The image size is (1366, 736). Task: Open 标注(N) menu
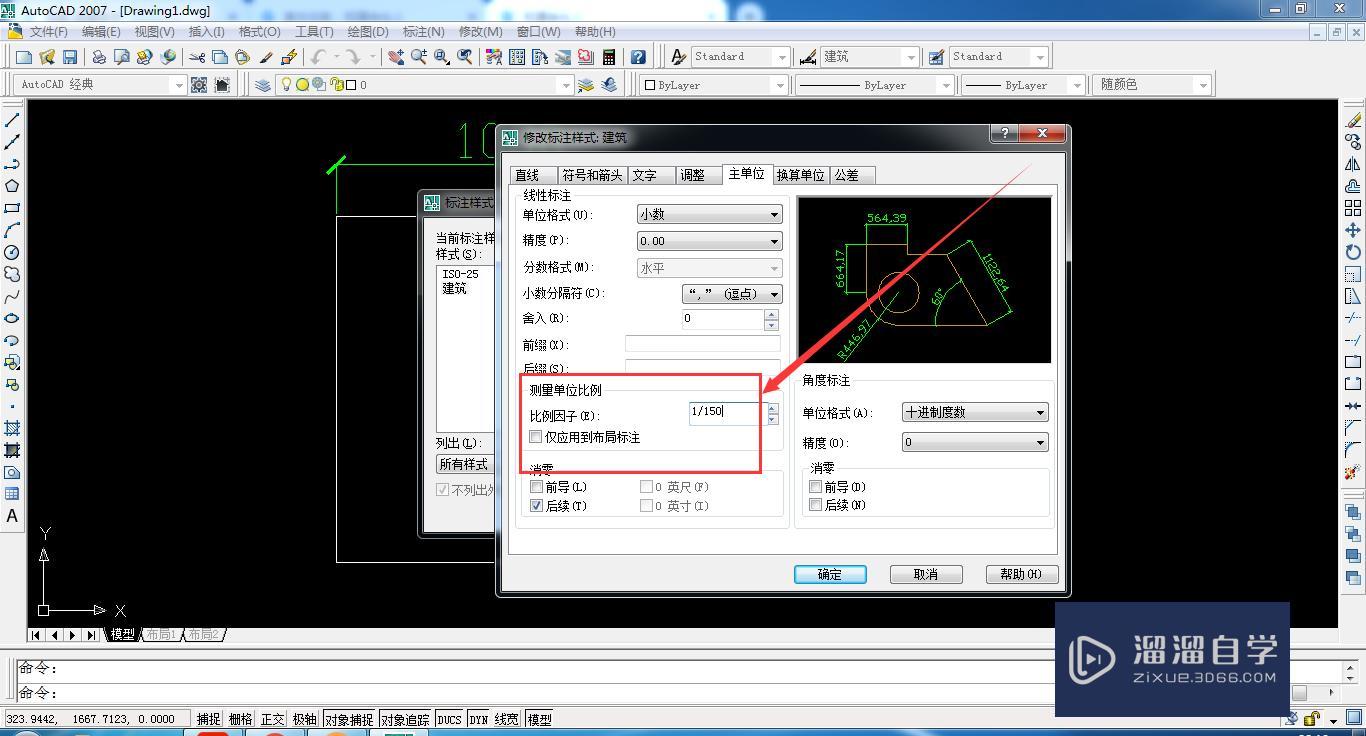coord(423,32)
